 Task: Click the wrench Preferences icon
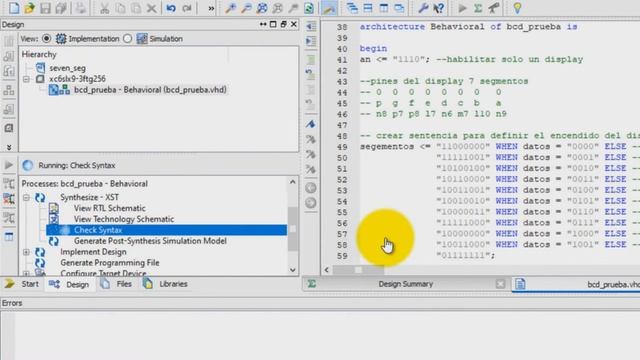point(423,8)
